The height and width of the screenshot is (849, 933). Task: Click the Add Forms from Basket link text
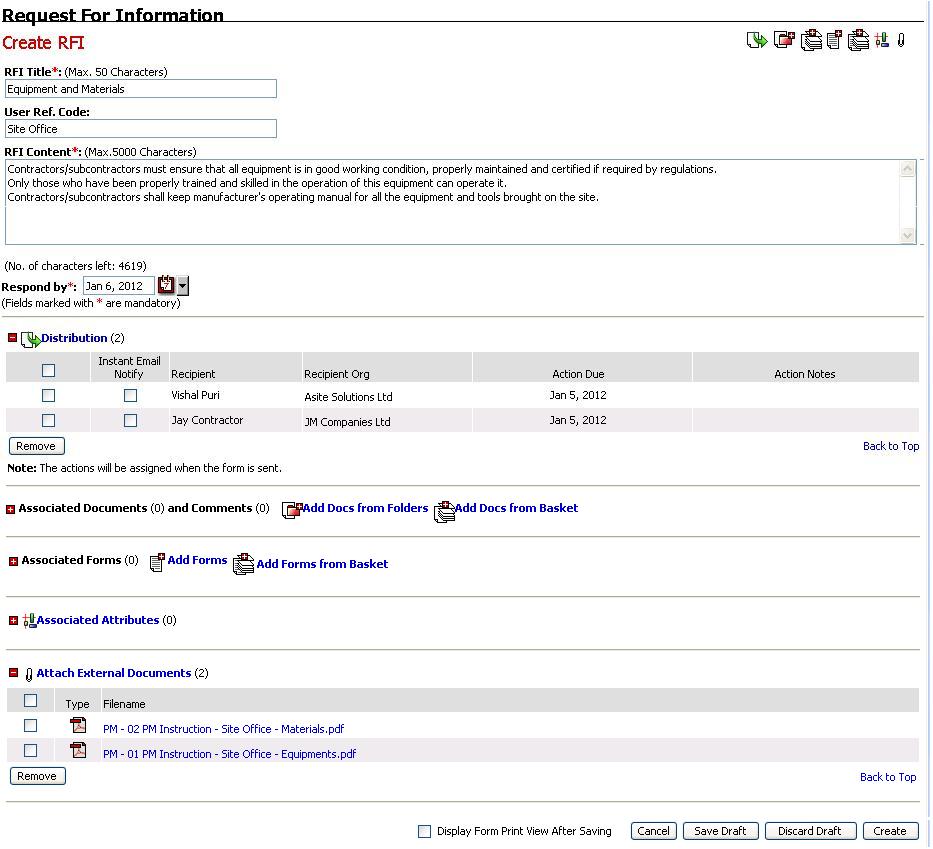coord(322,564)
